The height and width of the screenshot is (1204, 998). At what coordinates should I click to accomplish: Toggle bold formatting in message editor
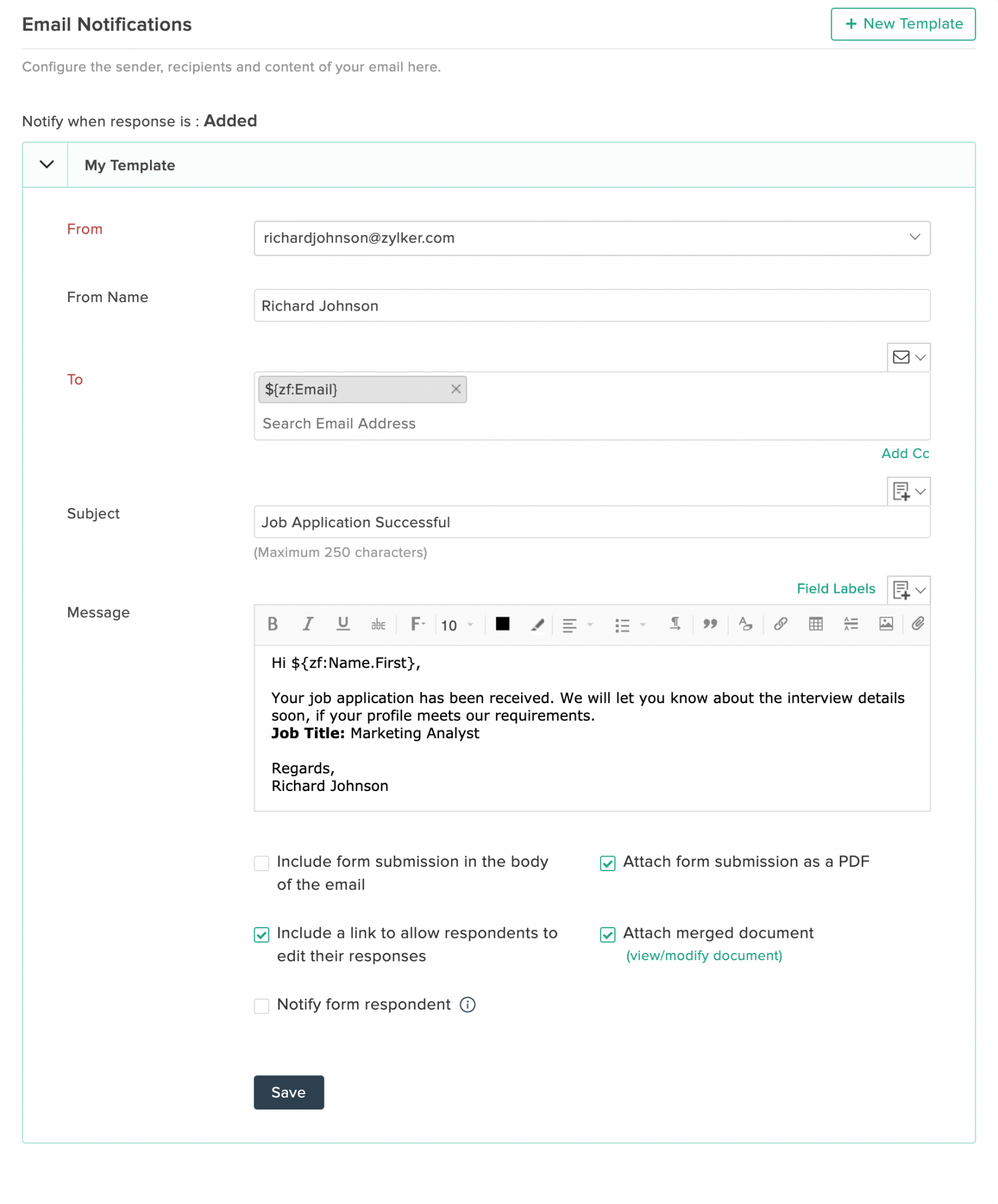[x=272, y=624]
